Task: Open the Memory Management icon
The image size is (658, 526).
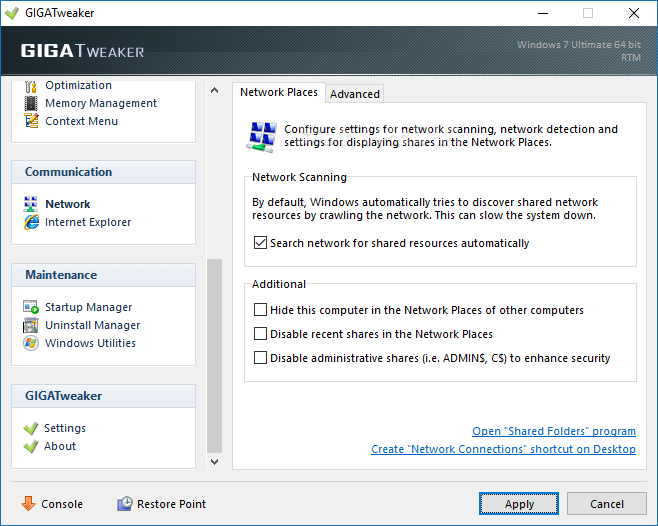Action: (30, 103)
